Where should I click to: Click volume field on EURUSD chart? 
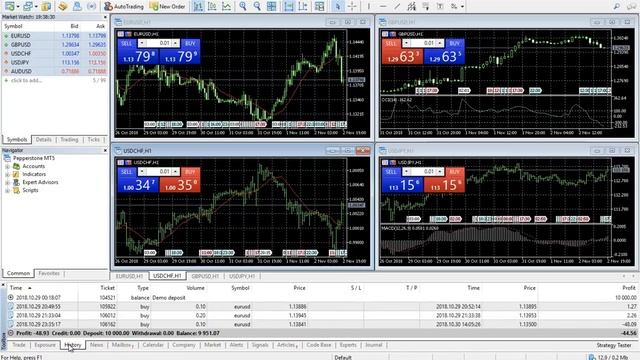[159, 43]
